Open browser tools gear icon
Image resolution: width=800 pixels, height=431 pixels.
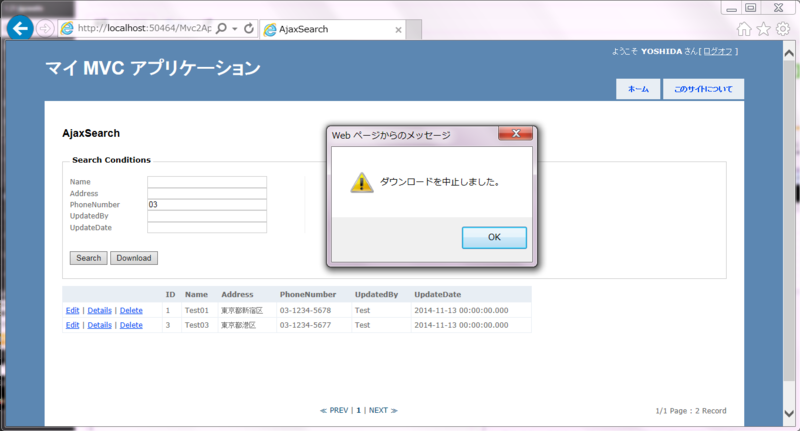[x=783, y=29]
